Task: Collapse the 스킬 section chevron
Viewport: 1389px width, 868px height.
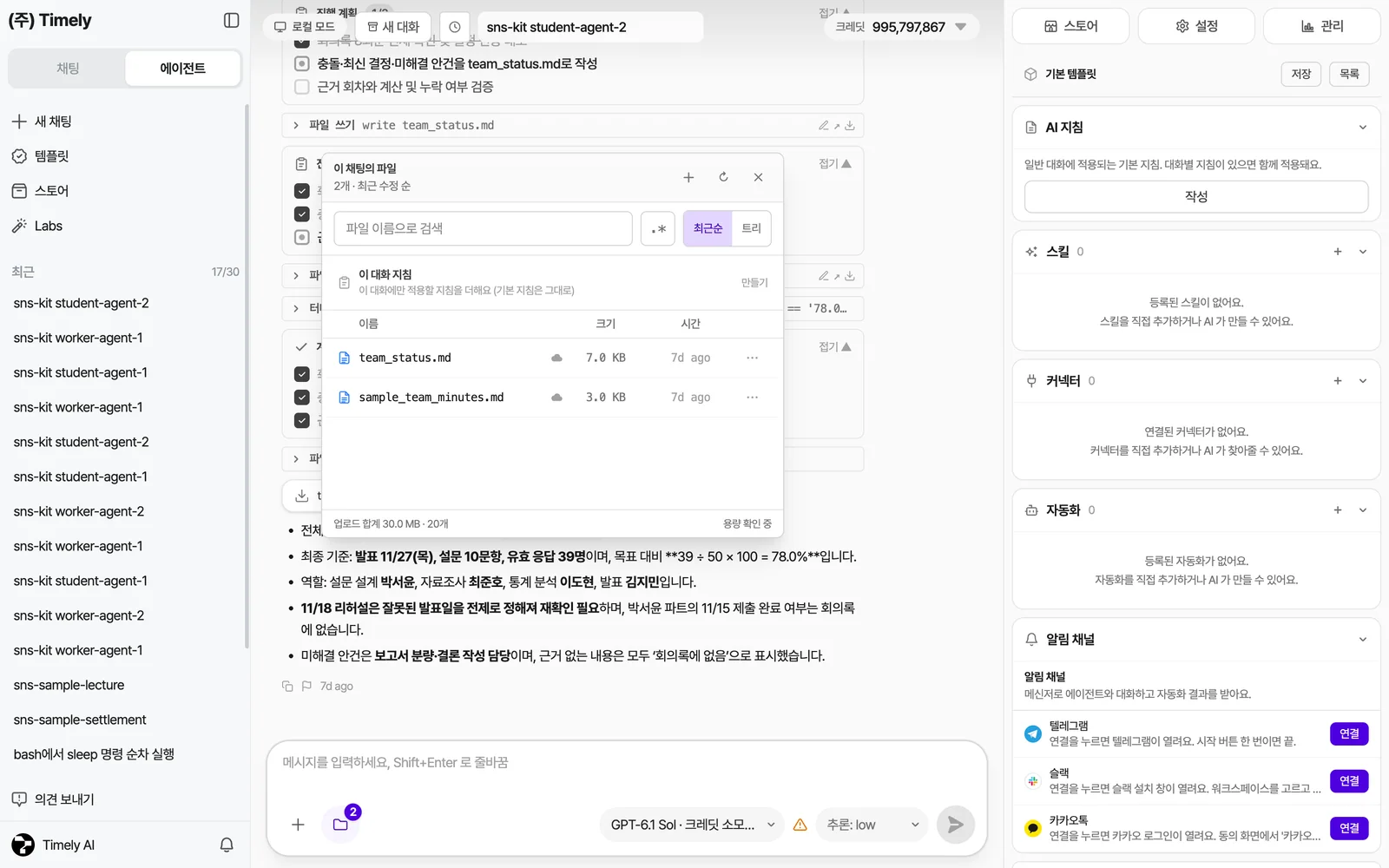Action: point(1363,252)
